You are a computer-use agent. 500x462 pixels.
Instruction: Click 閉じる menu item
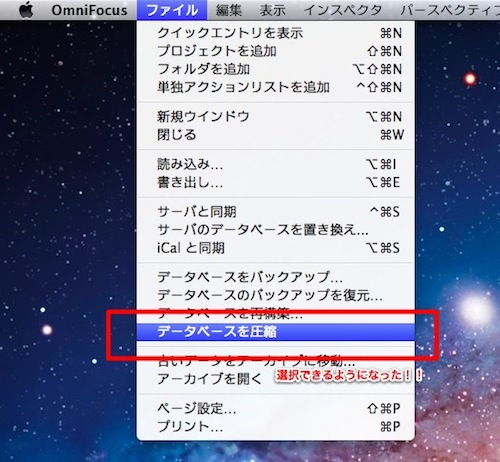coord(276,135)
